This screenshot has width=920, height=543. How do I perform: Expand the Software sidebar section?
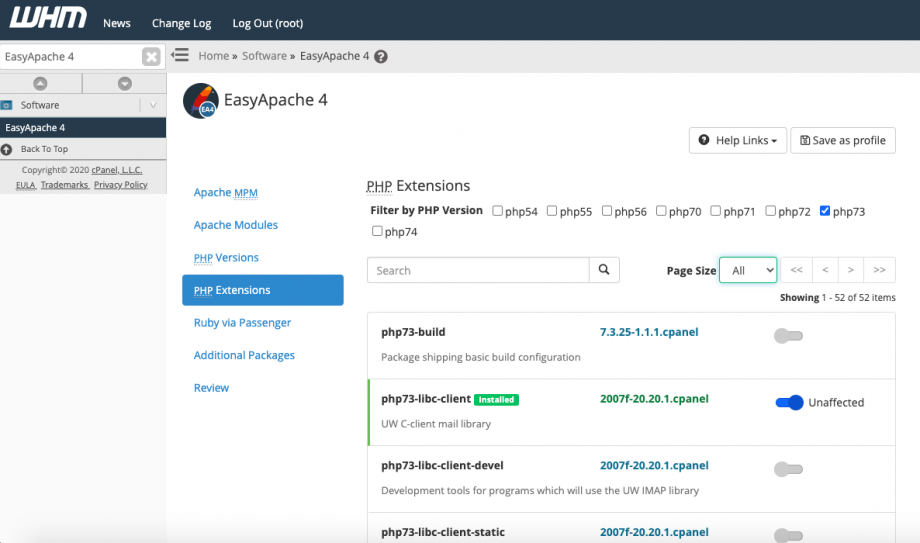[152, 105]
